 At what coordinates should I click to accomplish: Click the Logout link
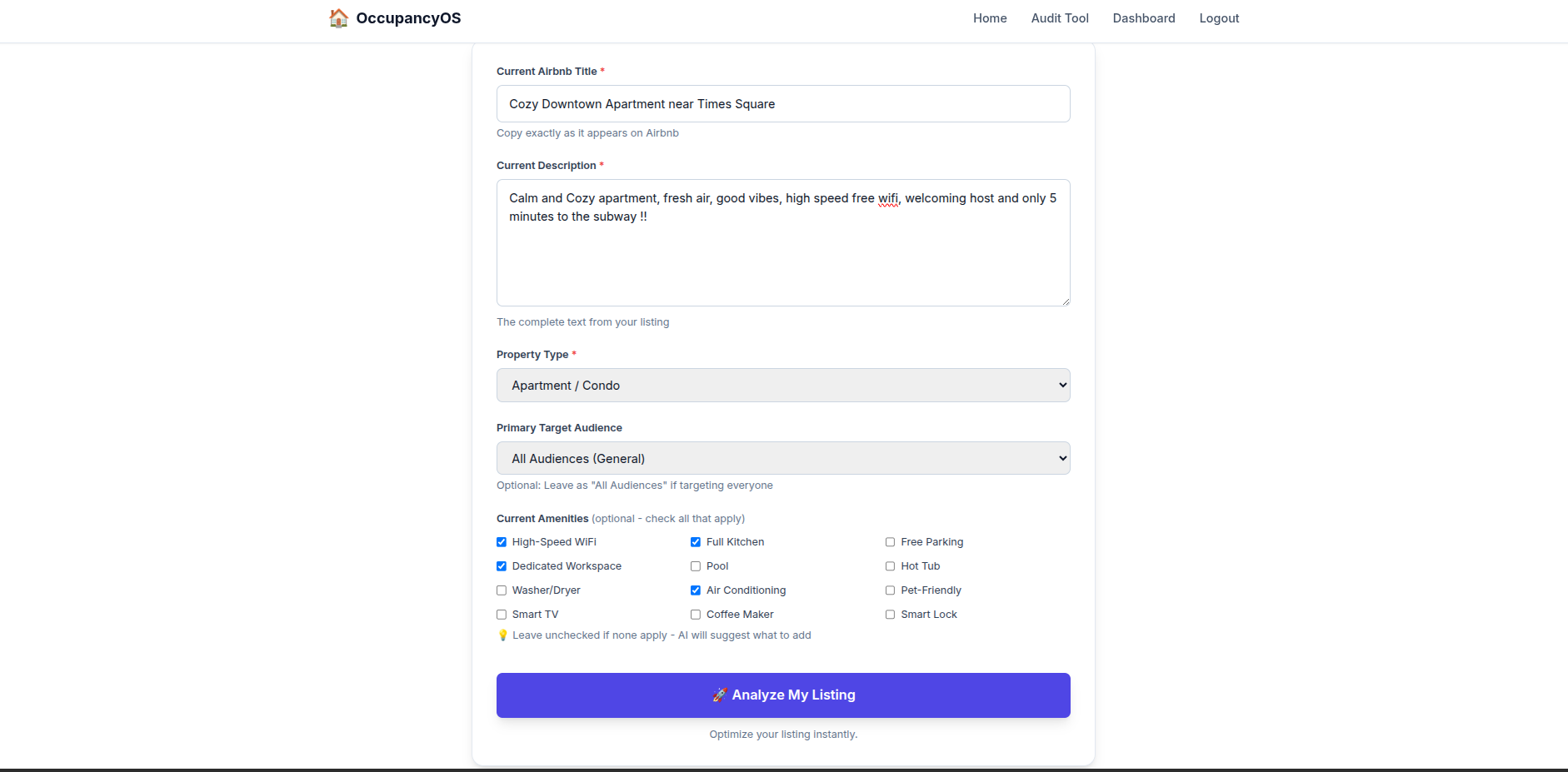pos(1218,17)
